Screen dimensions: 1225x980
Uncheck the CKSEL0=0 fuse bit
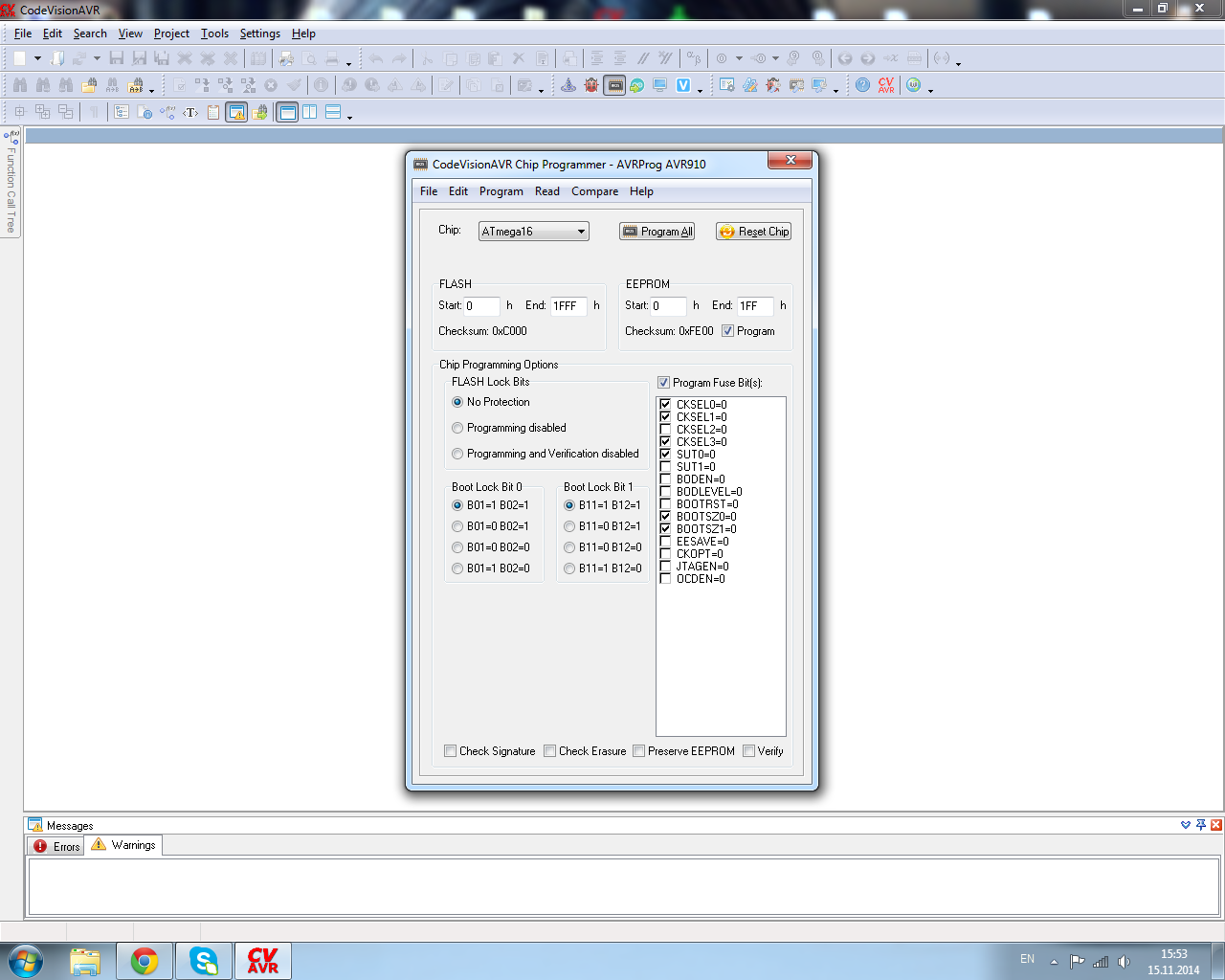(x=665, y=405)
